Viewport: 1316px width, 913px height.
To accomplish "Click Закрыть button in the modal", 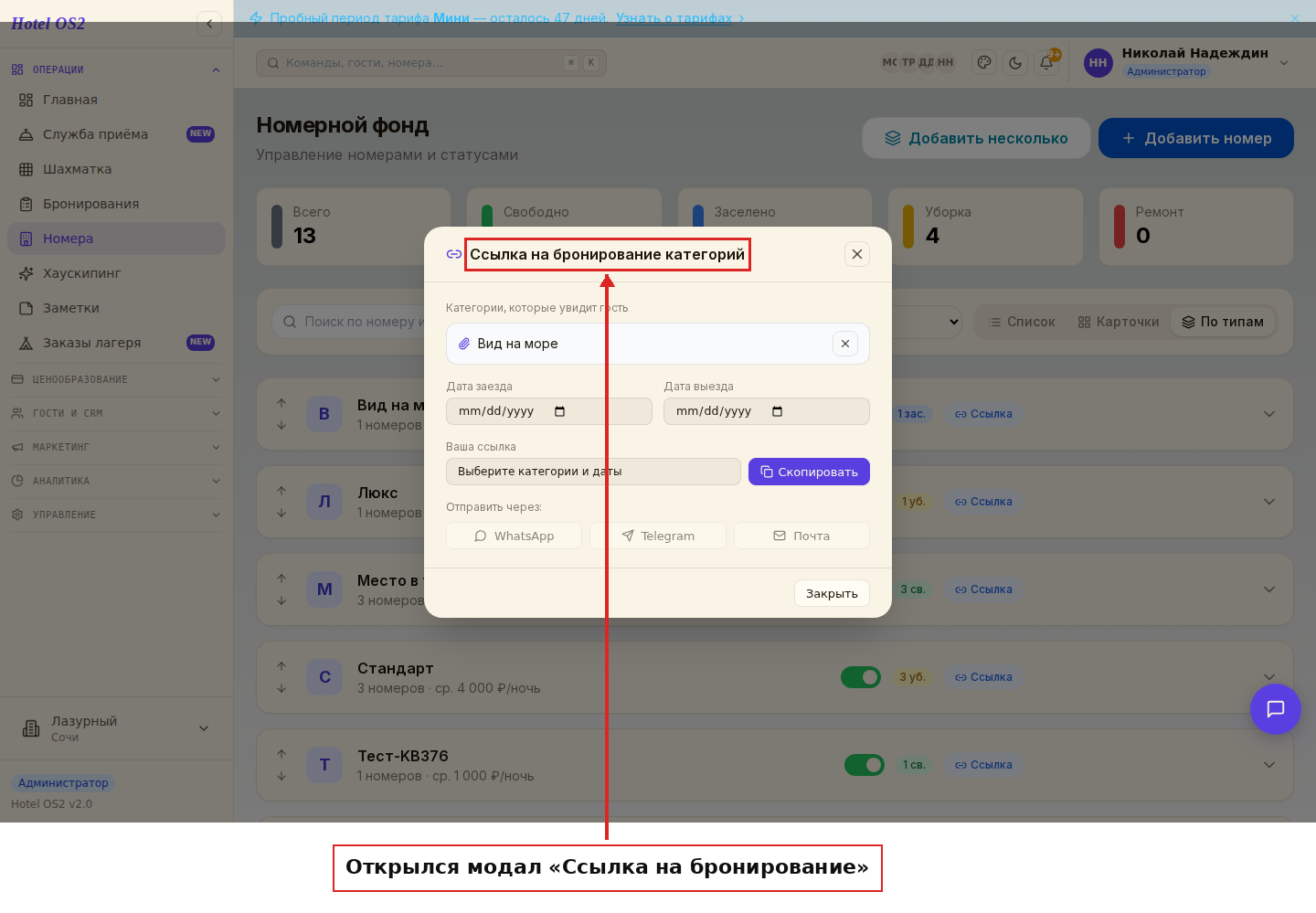I will [x=832, y=593].
